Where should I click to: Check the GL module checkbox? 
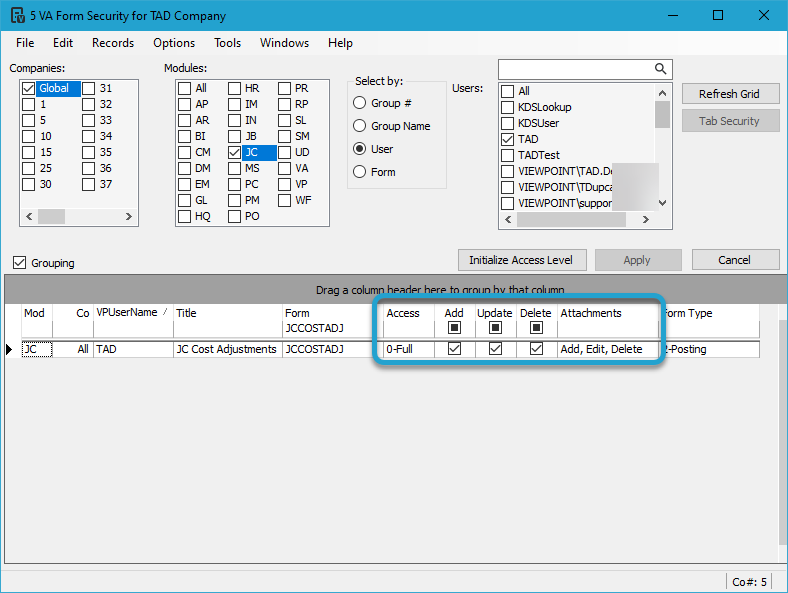[x=184, y=200]
